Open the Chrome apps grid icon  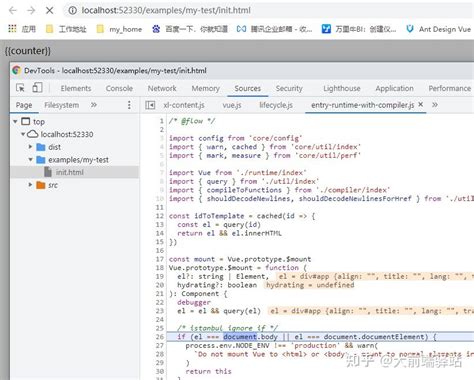[12, 29]
